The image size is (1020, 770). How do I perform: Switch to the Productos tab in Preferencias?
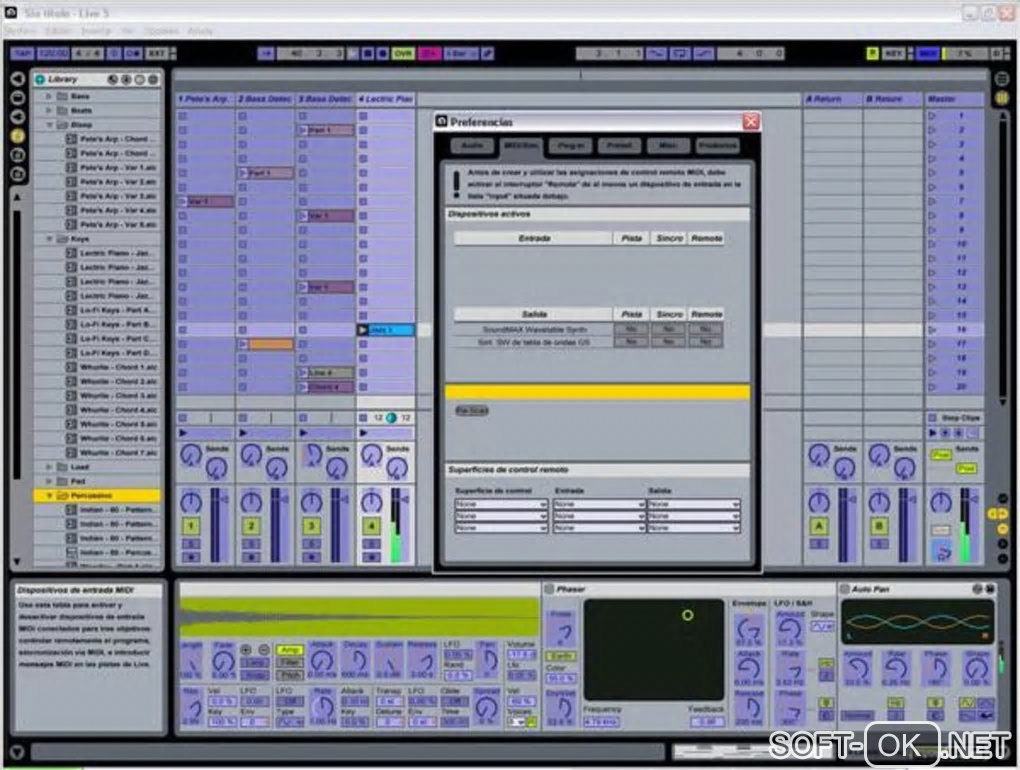tap(718, 146)
